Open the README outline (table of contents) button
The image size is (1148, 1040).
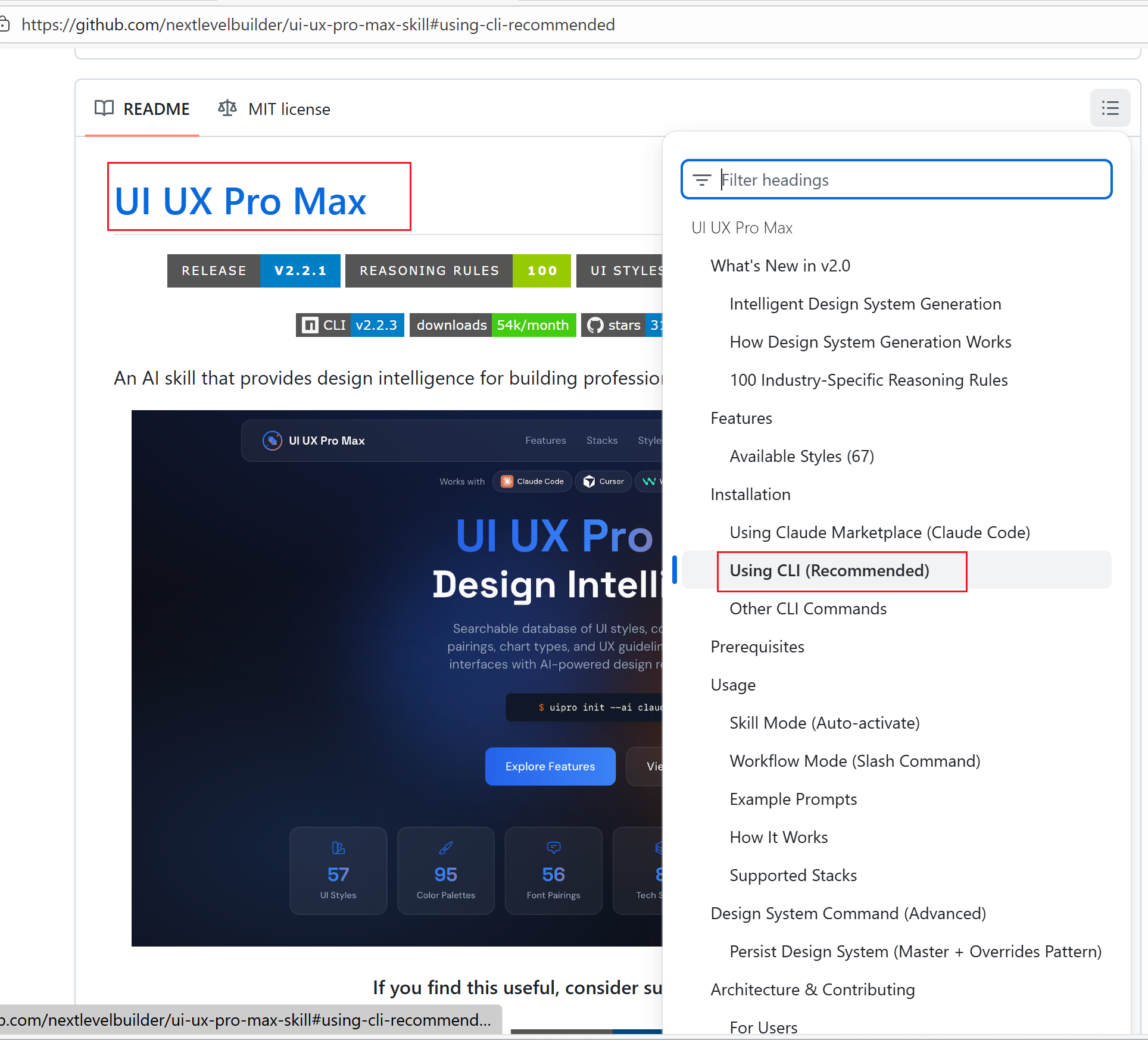pos(1110,108)
